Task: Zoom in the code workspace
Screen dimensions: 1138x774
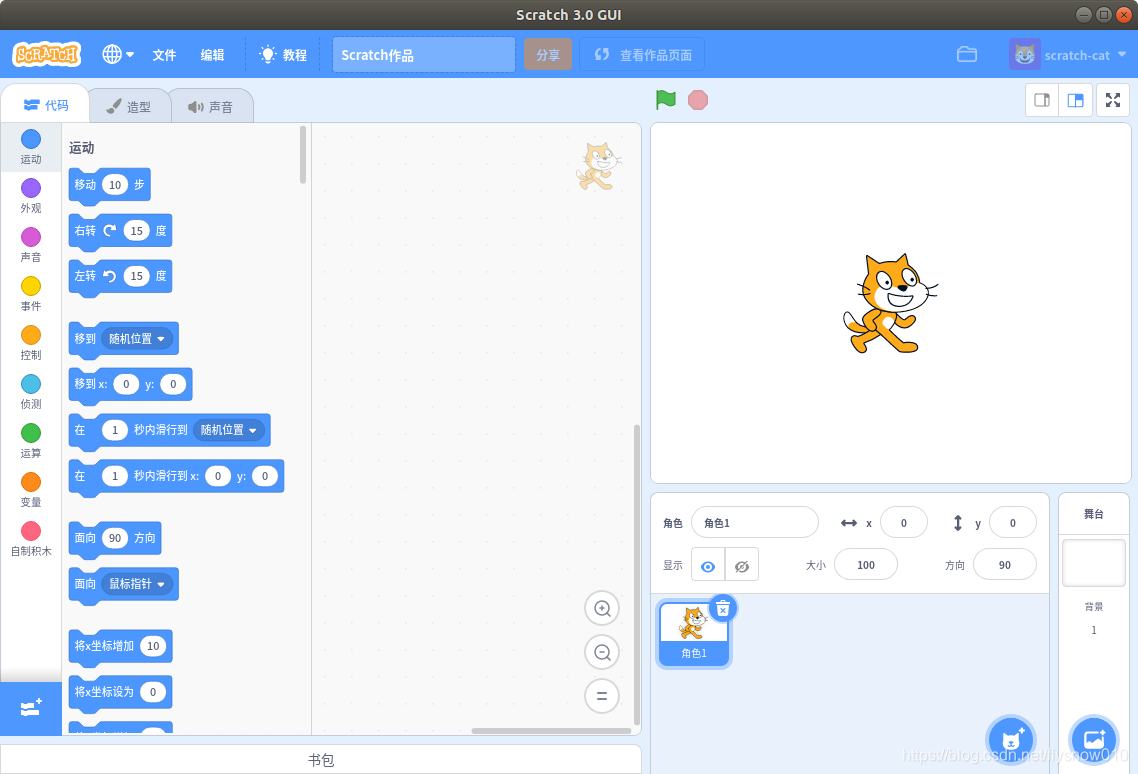Action: (602, 608)
